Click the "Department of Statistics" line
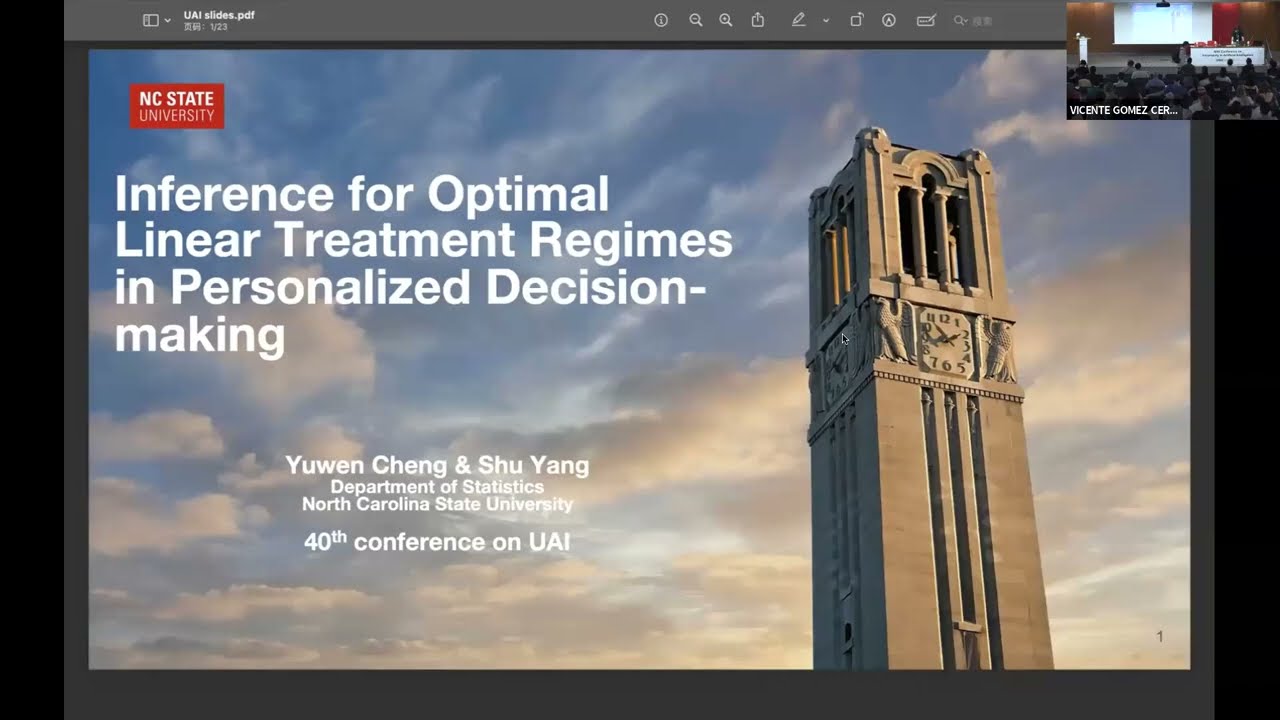This screenshot has height=720, width=1280. tap(437, 487)
